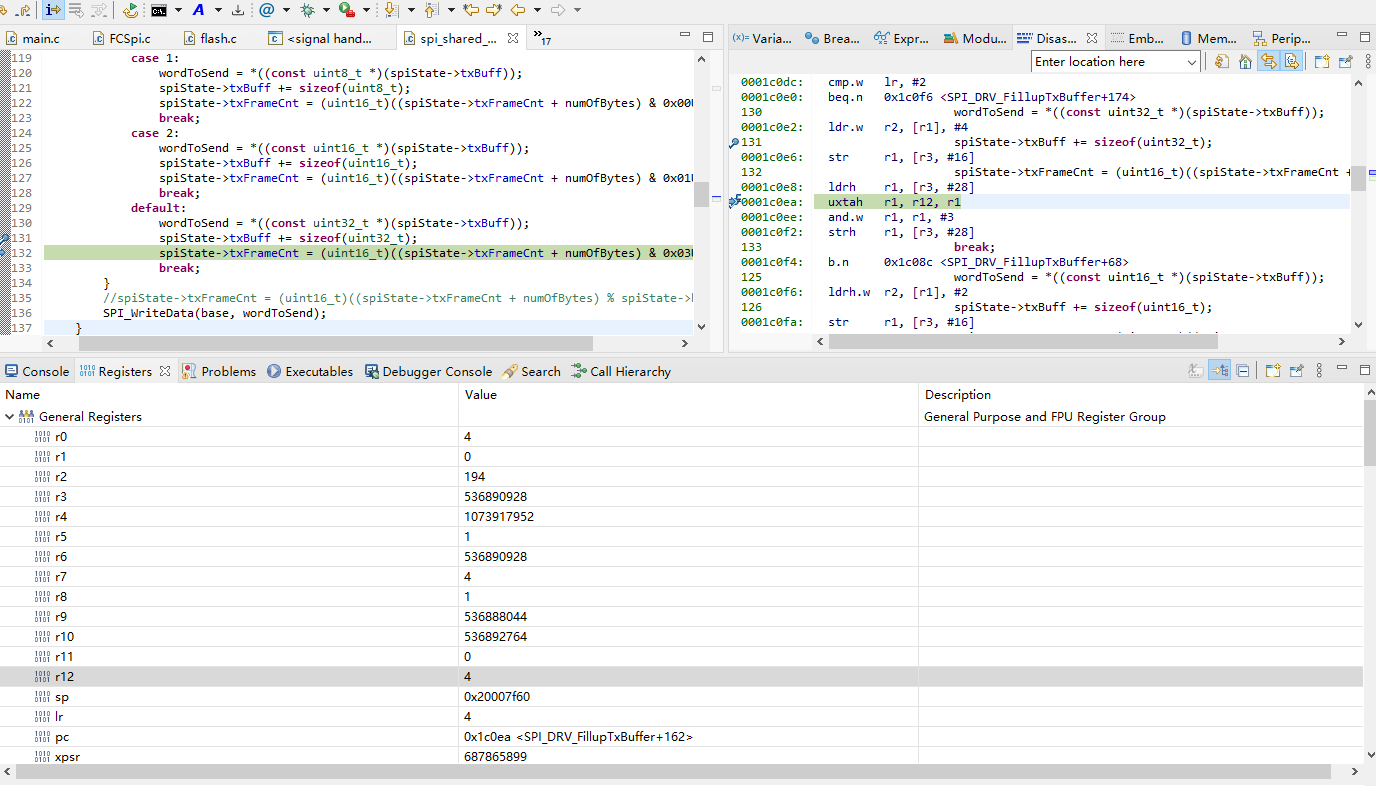The width and height of the screenshot is (1376, 786).
Task: Open the Next Annotation dropdown arrow
Action: pyautogui.click(x=411, y=10)
